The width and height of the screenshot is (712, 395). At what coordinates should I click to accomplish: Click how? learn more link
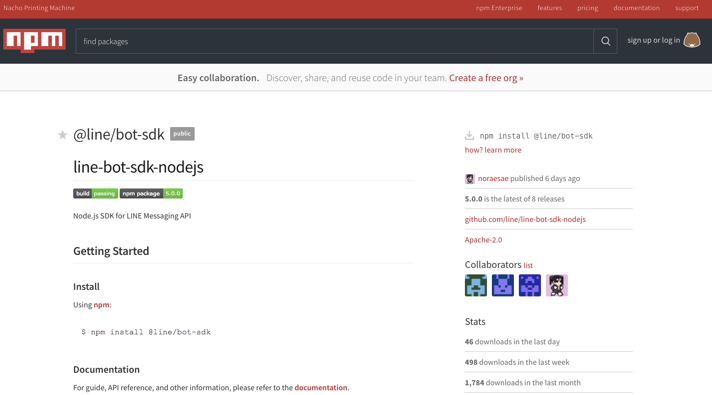click(493, 150)
